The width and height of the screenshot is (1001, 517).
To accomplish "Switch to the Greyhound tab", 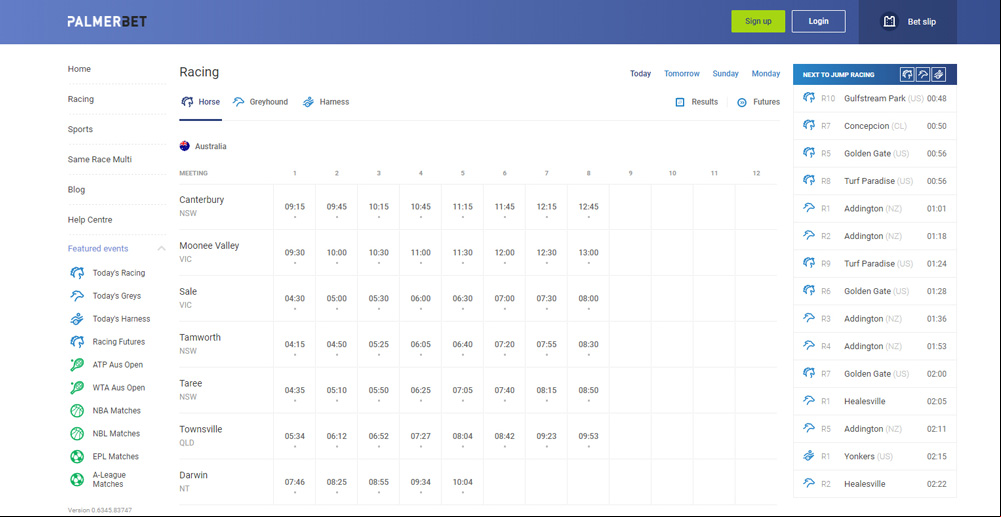I will 260,102.
